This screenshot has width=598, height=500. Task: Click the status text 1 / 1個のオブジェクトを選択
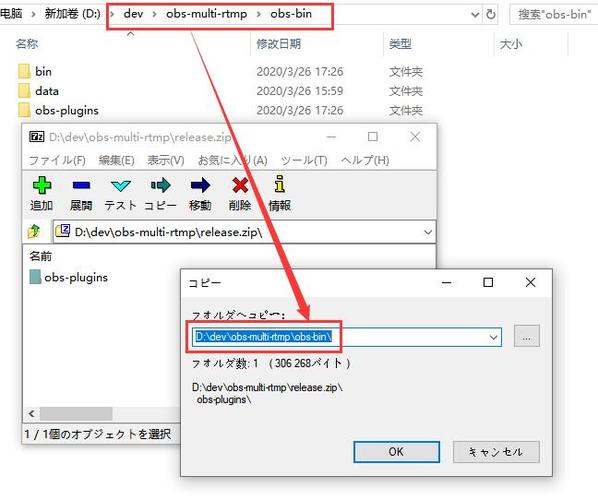click(98, 434)
